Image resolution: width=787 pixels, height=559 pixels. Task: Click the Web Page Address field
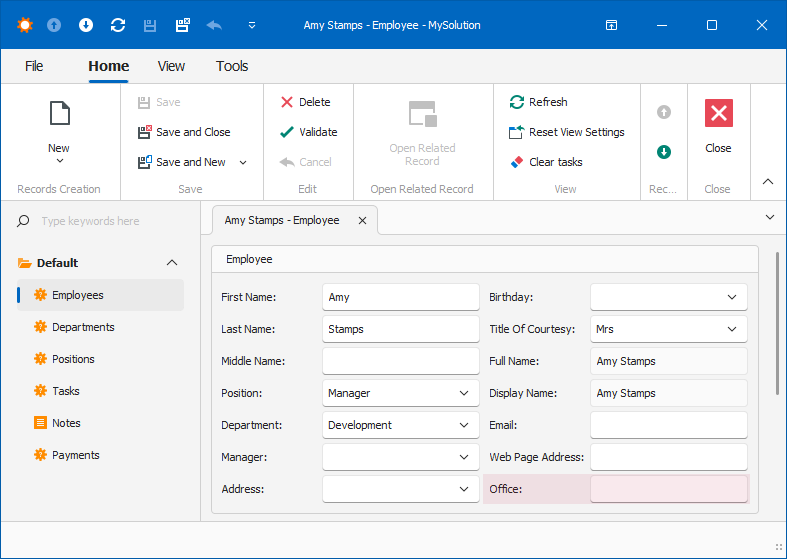click(669, 457)
